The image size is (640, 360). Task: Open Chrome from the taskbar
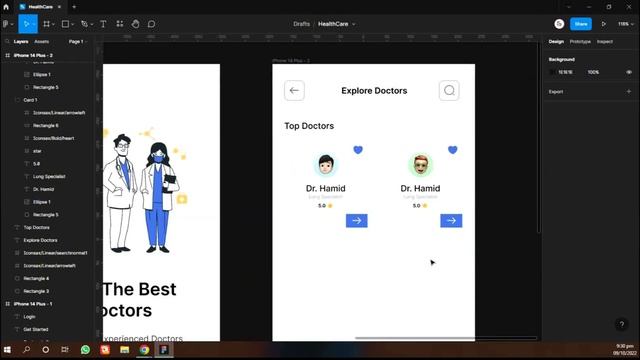click(144, 350)
